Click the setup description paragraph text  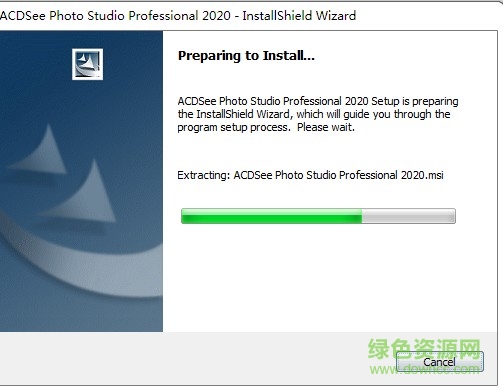(318, 114)
